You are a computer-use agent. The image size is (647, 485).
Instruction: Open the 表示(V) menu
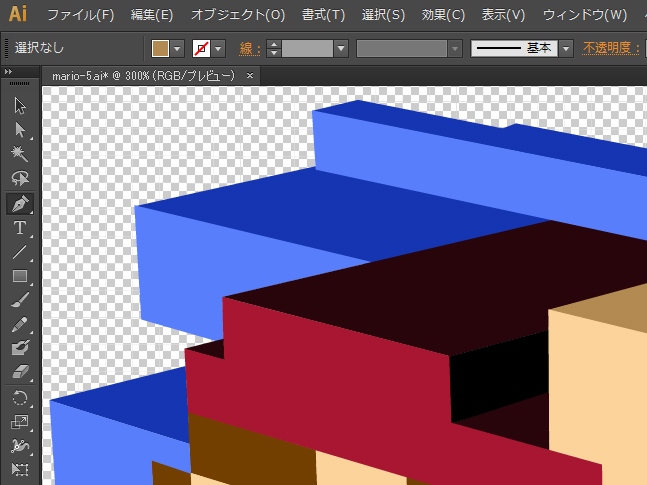click(x=503, y=15)
